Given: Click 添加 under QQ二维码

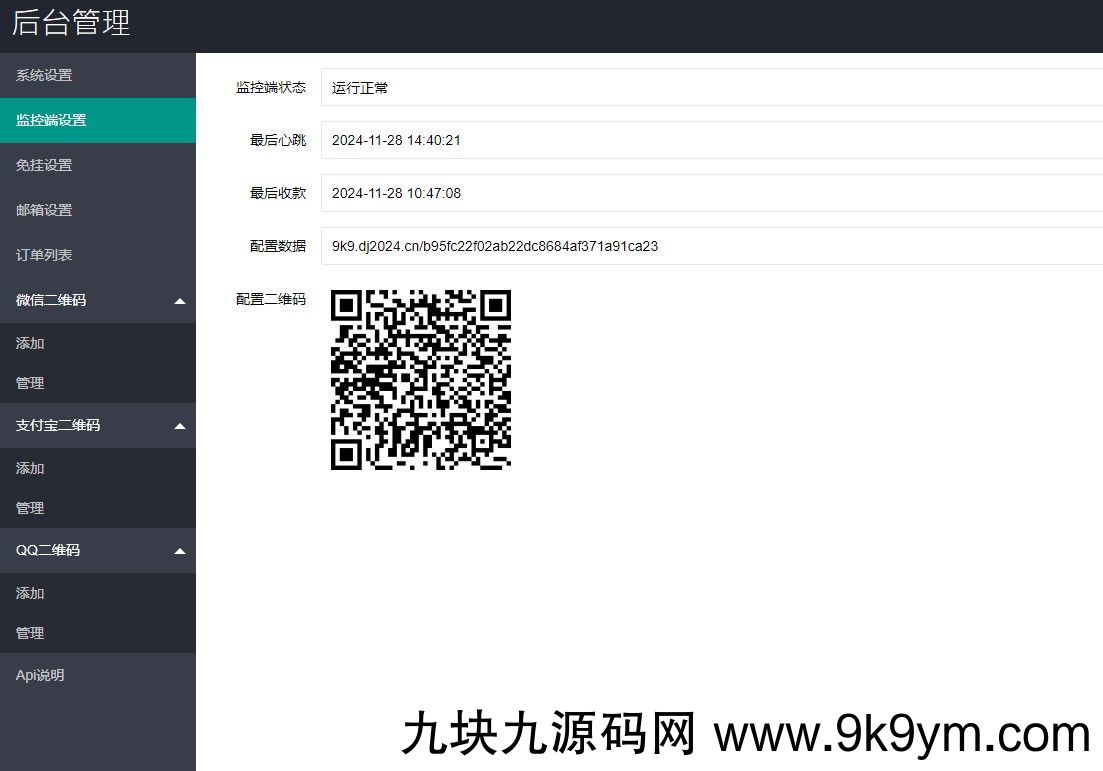Looking at the screenshot, I should 98,594.
